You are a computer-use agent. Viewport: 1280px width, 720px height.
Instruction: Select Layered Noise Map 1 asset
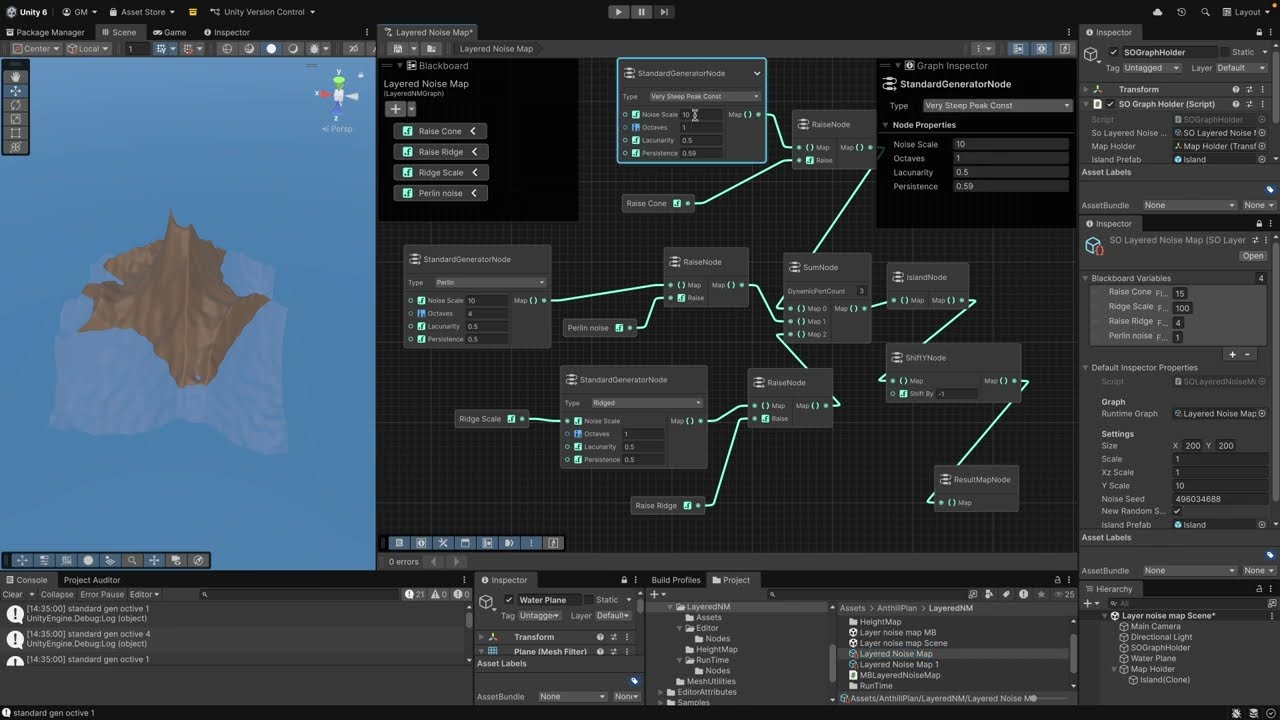[x=898, y=665]
